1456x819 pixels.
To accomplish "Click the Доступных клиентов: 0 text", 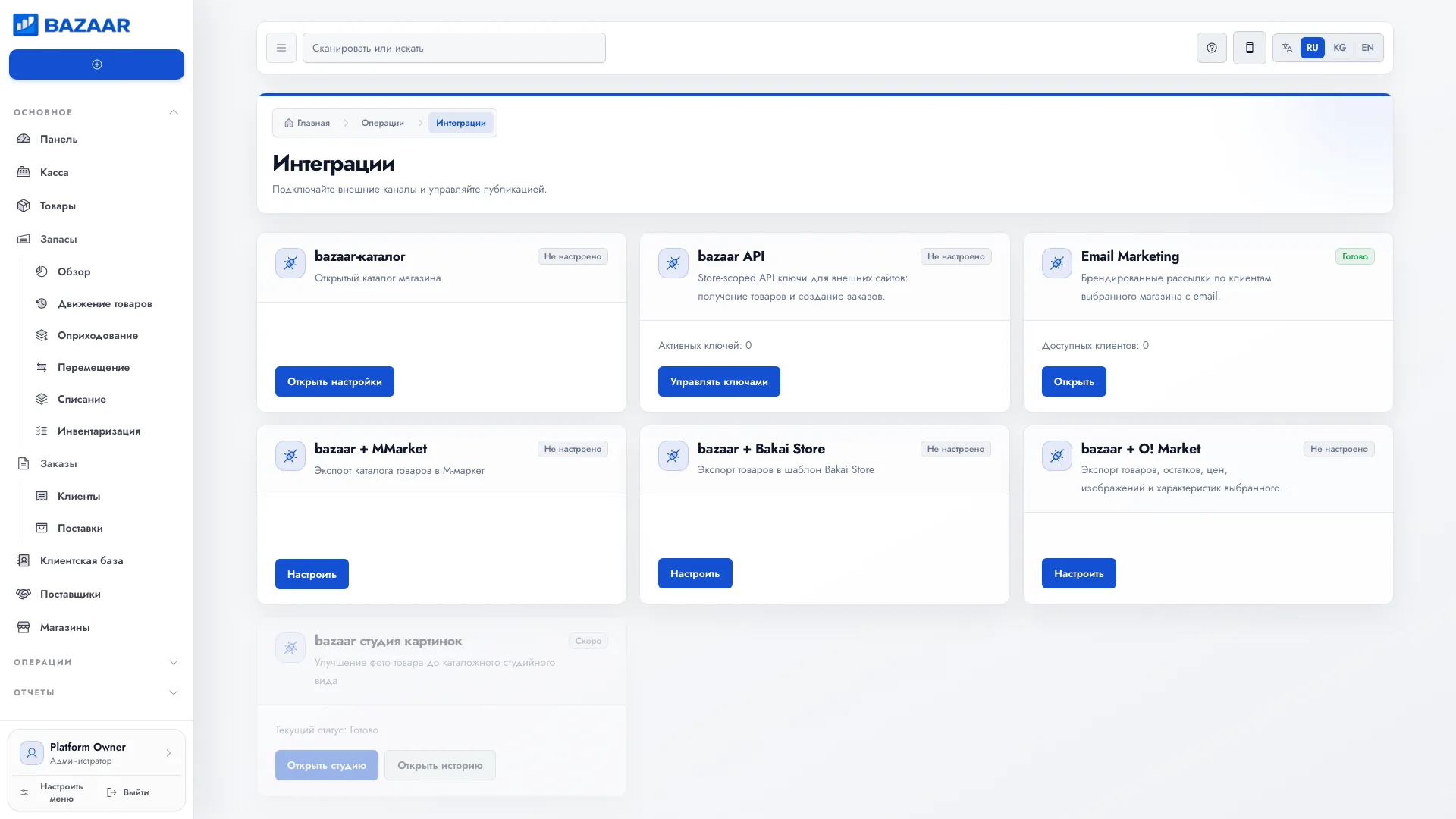I will (x=1095, y=345).
